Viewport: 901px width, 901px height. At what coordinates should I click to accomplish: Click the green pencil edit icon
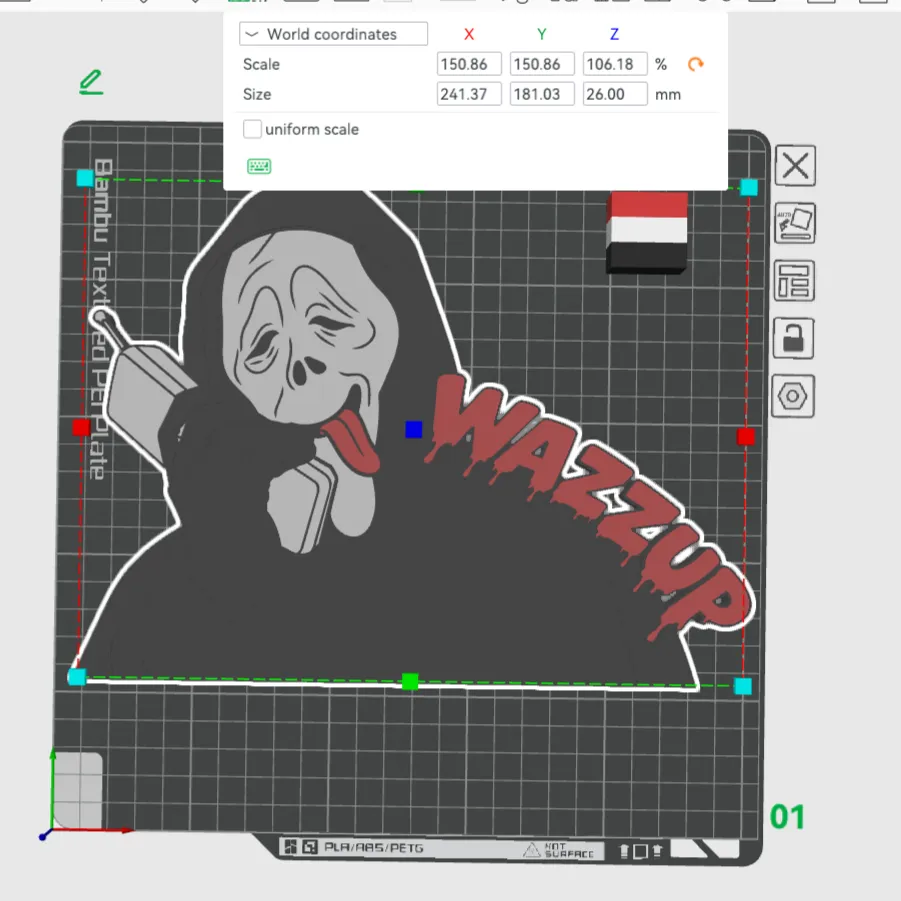(x=91, y=82)
